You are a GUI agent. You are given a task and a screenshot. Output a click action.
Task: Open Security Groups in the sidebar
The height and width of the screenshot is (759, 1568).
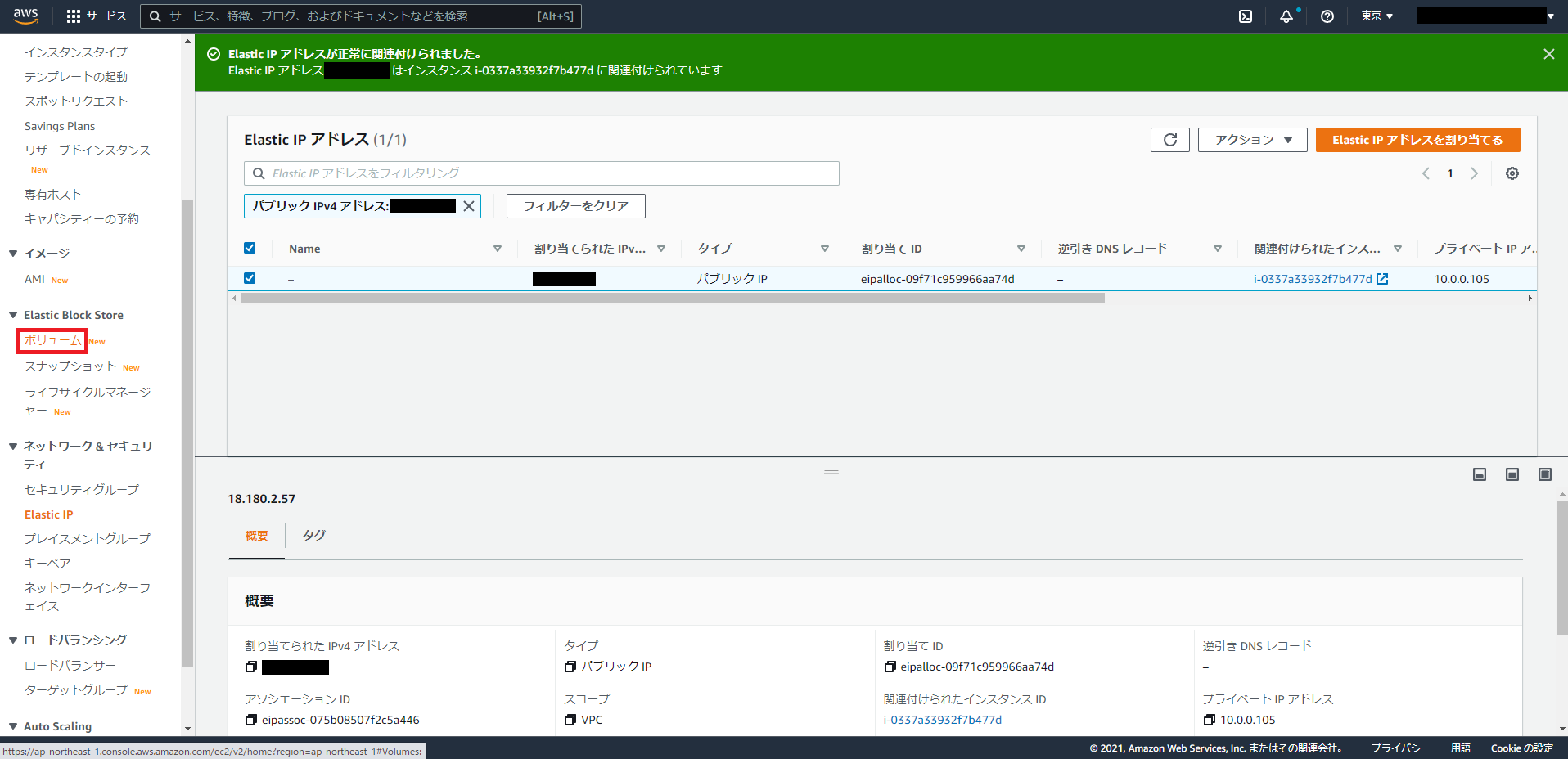[82, 490]
